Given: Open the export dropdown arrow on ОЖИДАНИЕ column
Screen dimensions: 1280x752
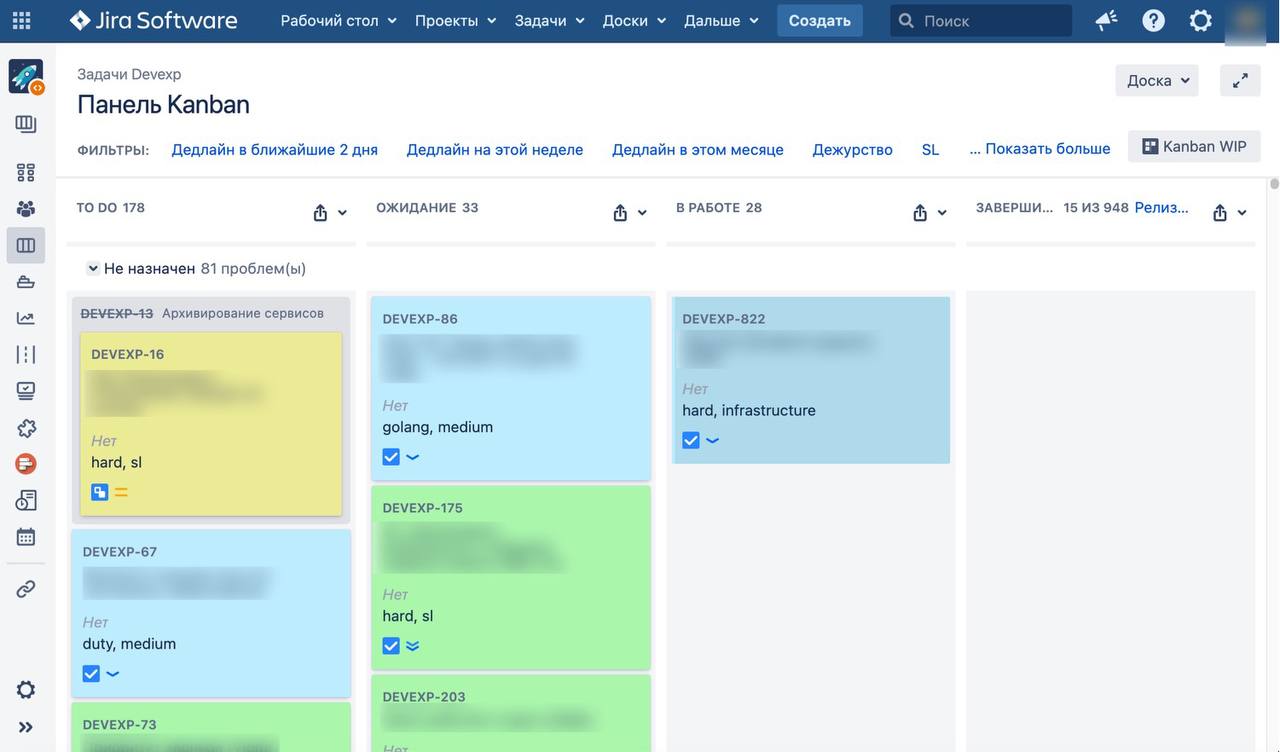Looking at the screenshot, I should click(641, 213).
